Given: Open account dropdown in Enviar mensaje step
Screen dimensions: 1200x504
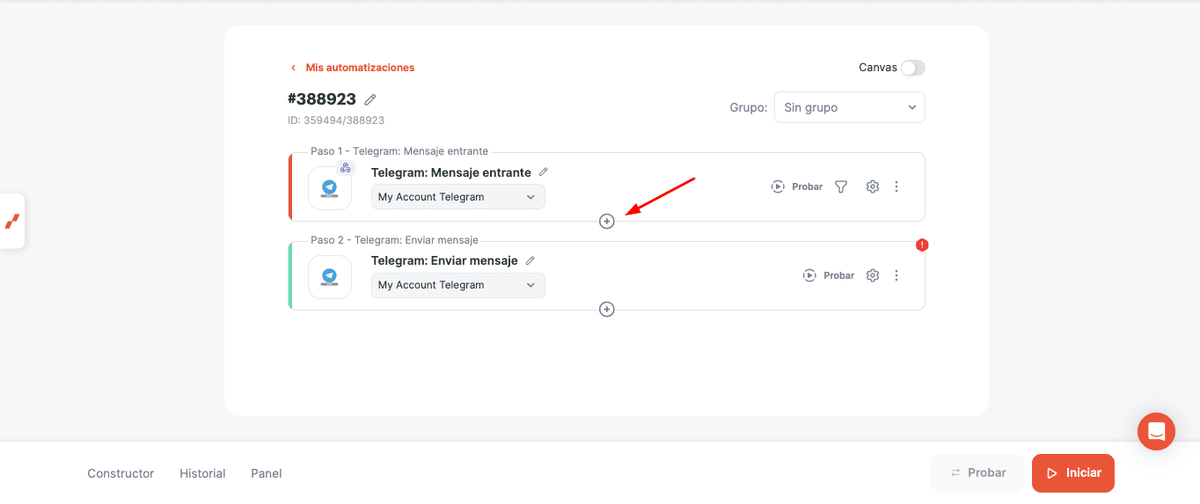Looking at the screenshot, I should pos(458,285).
